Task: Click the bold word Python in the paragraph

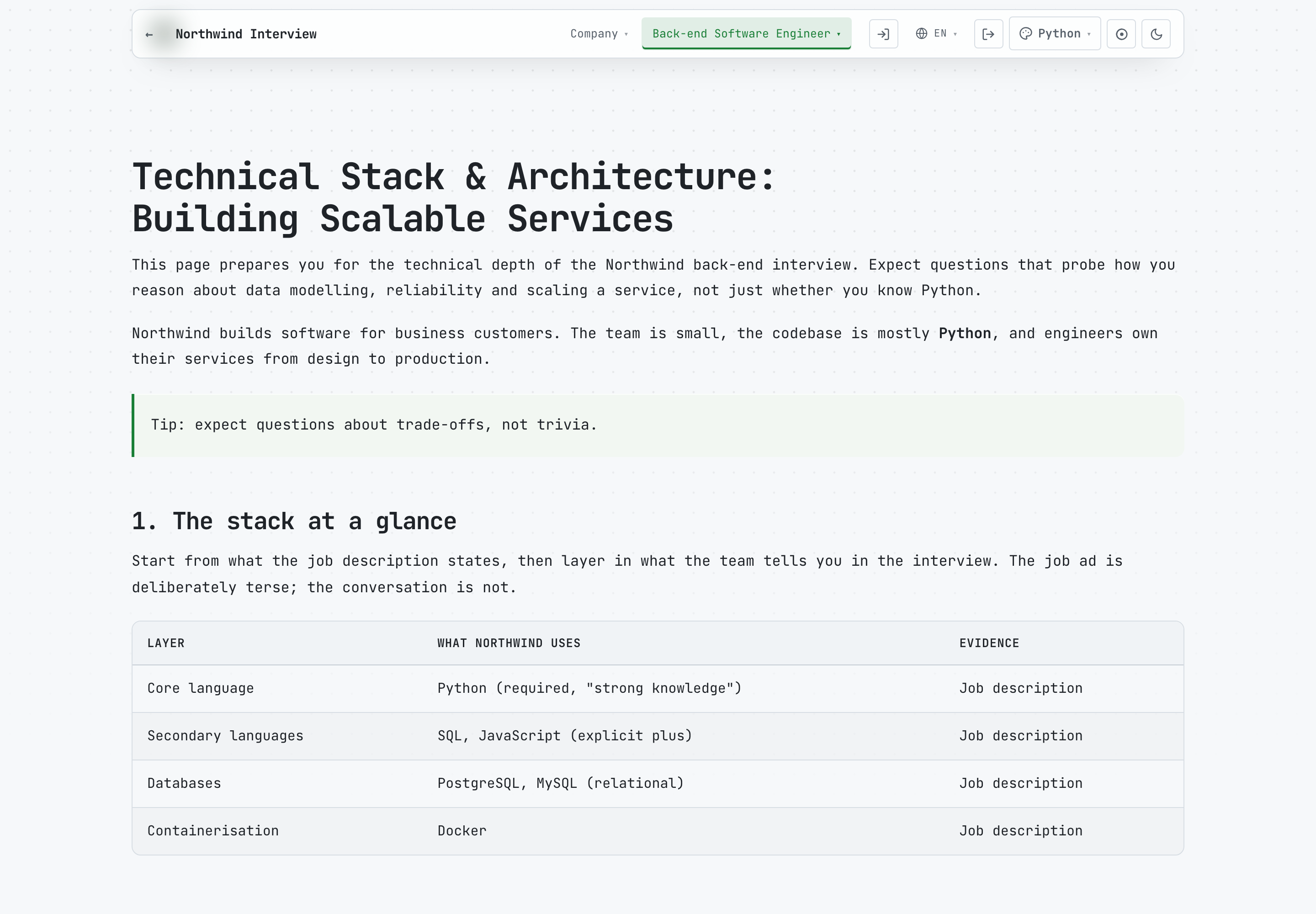Action: pyautogui.click(x=964, y=333)
